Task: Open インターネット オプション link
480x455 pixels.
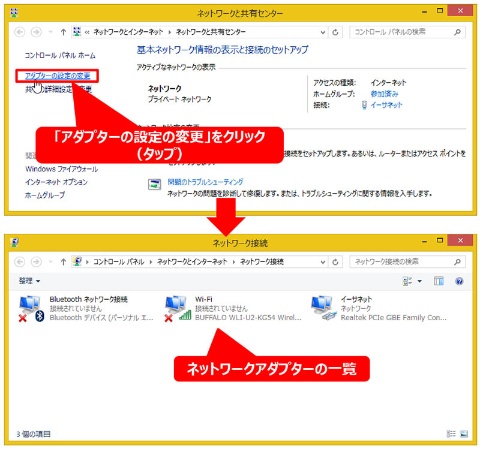Action: tap(56, 182)
